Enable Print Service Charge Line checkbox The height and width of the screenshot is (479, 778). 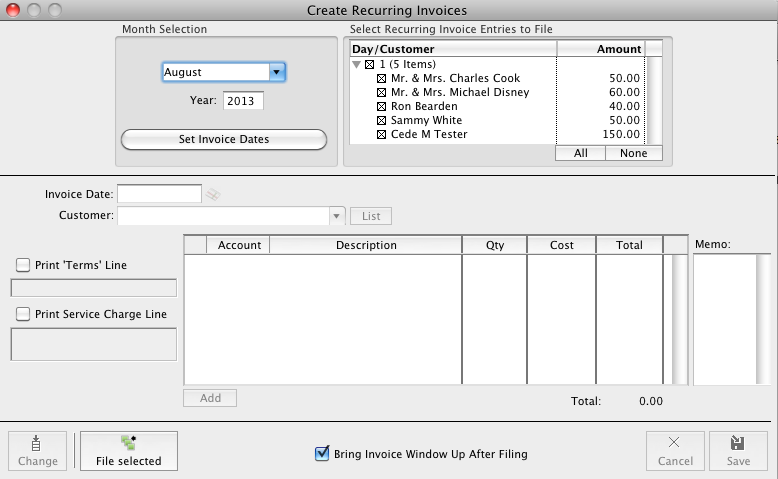pyautogui.click(x=23, y=314)
